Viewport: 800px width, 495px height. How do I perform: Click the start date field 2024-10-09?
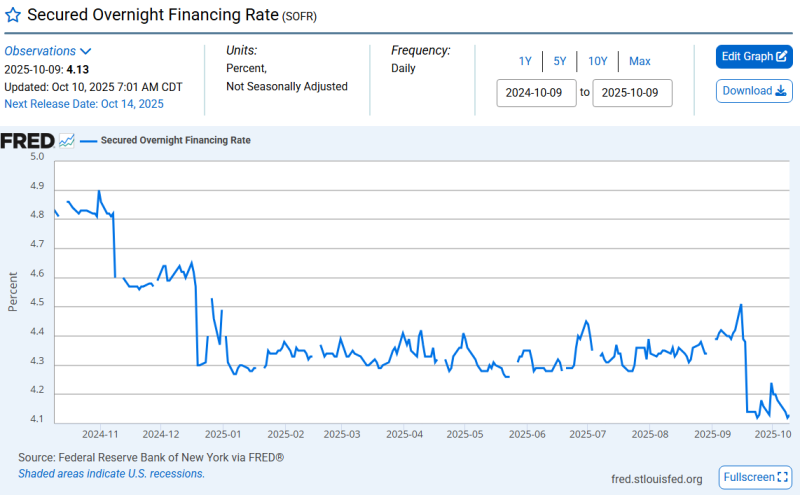537,93
